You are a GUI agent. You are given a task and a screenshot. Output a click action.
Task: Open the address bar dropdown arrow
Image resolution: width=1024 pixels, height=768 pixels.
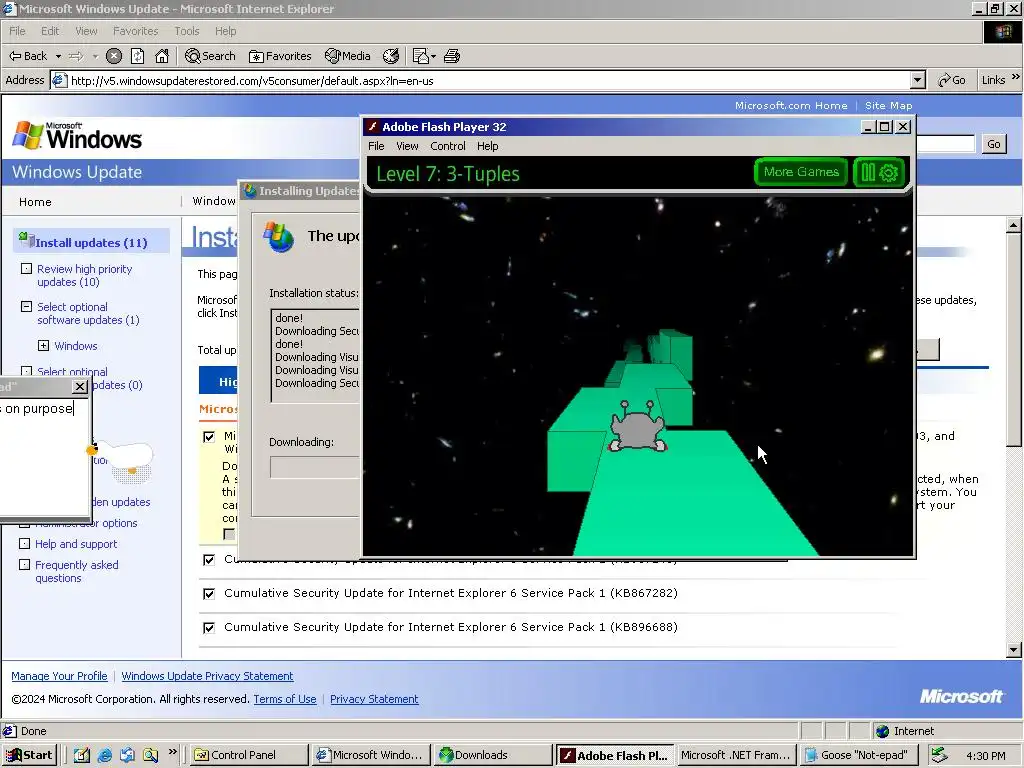coord(918,80)
